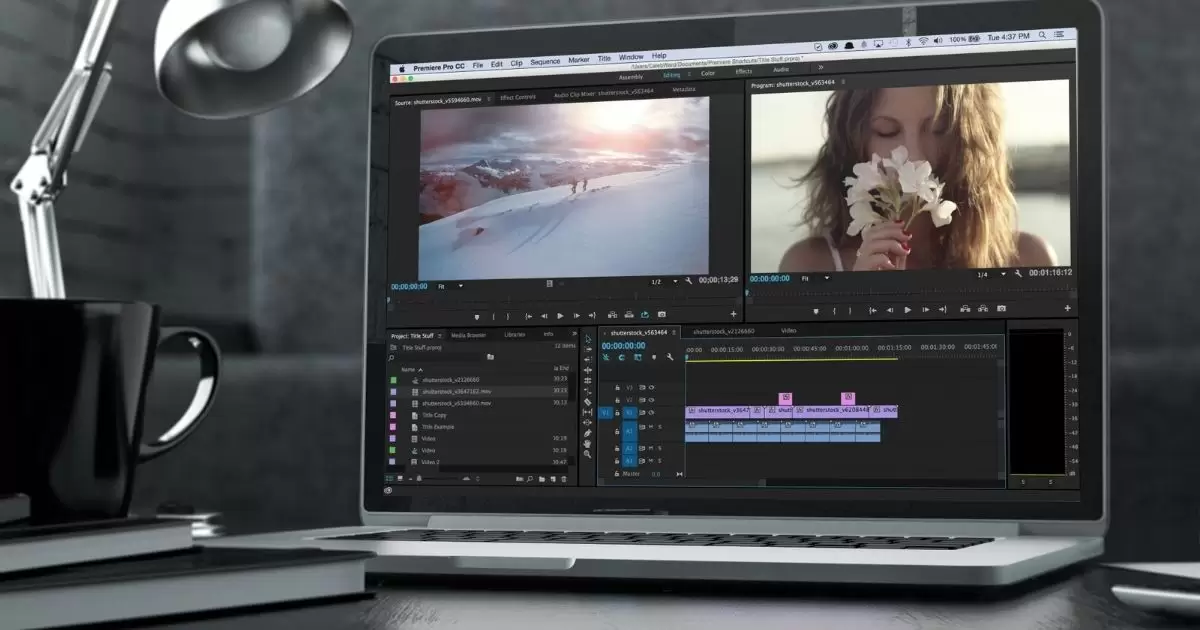Select shutterstock_v3647102.mov in Project panel
Viewport: 1200px width, 630px height.
coord(456,391)
